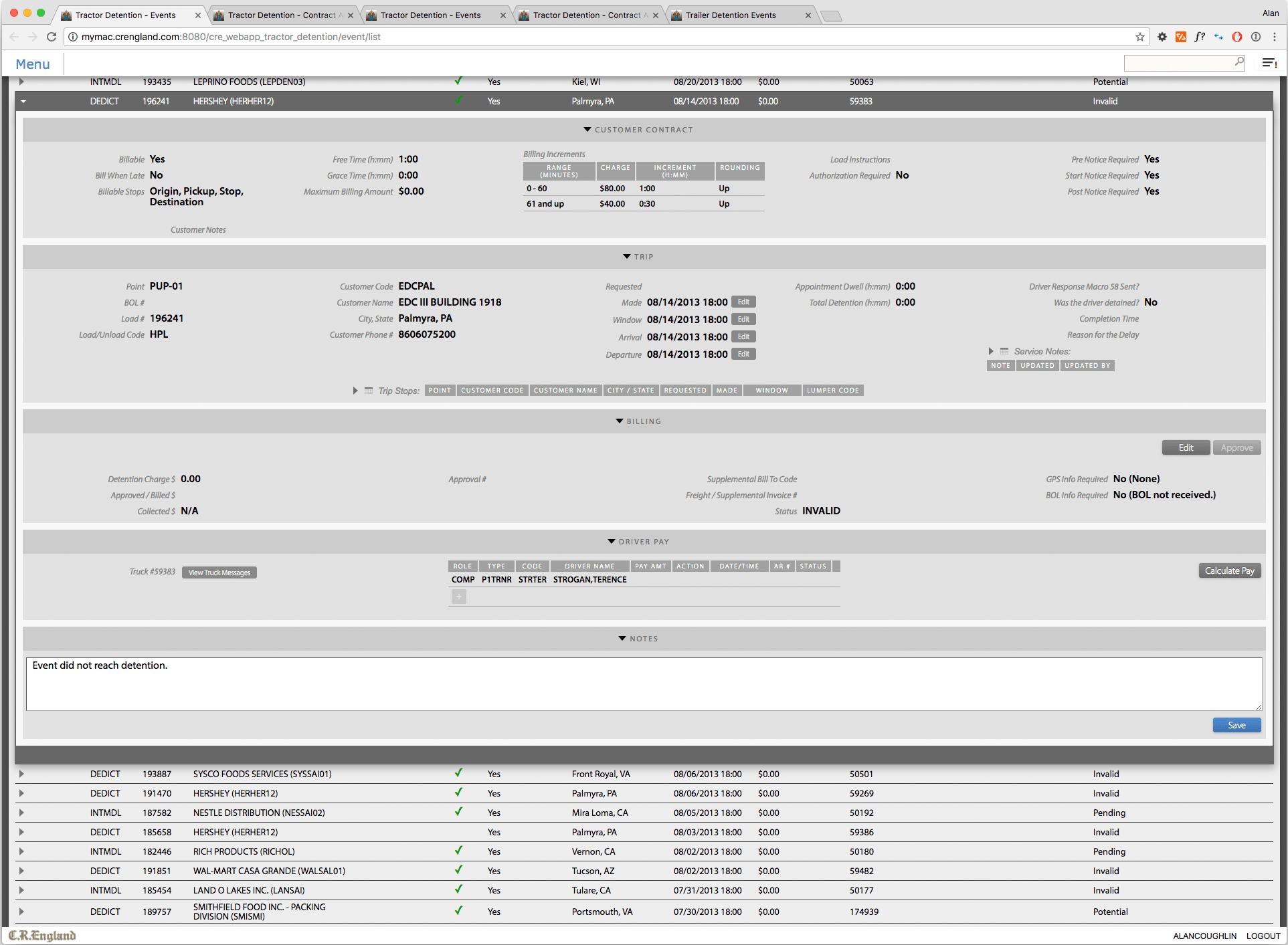Go forward with the browser forward arrow
The image size is (1288, 945).
(32, 37)
